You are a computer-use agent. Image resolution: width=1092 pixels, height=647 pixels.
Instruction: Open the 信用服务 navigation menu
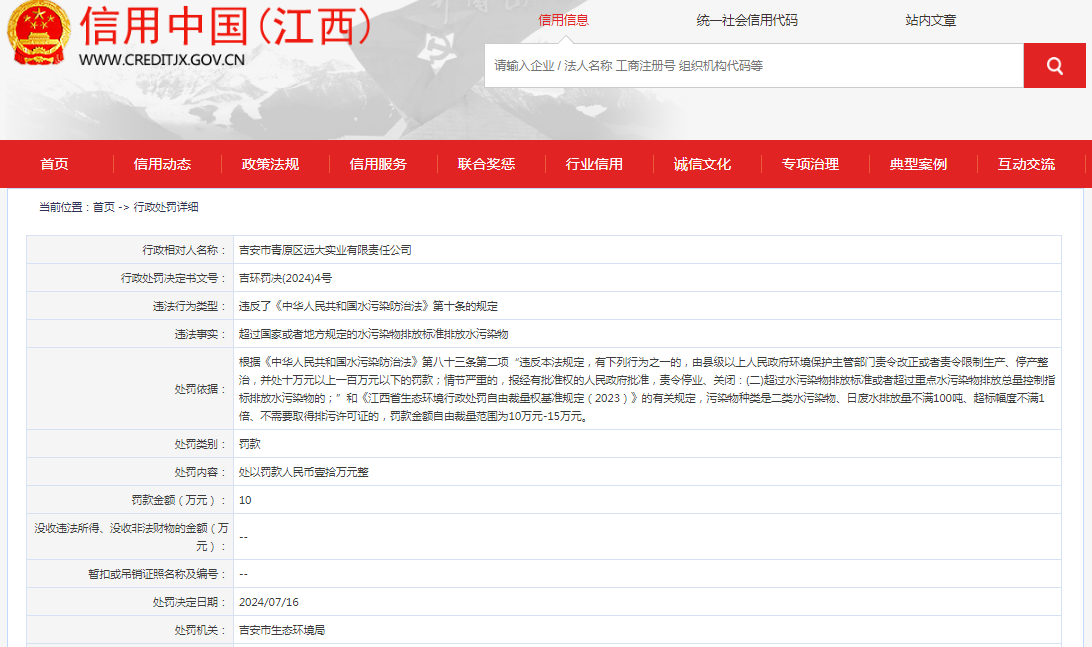coord(378,164)
